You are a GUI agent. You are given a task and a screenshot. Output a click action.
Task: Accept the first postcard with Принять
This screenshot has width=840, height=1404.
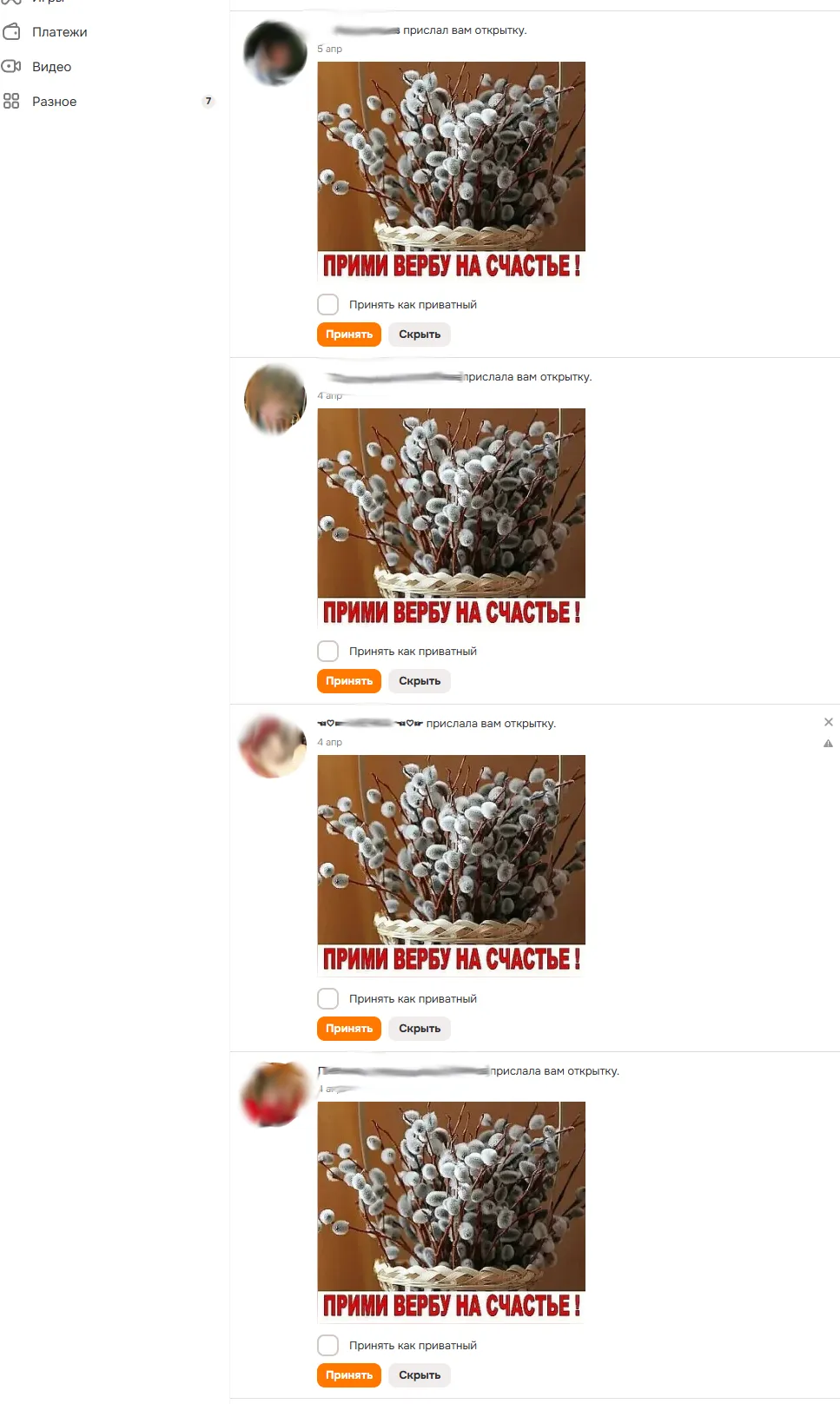tap(349, 334)
